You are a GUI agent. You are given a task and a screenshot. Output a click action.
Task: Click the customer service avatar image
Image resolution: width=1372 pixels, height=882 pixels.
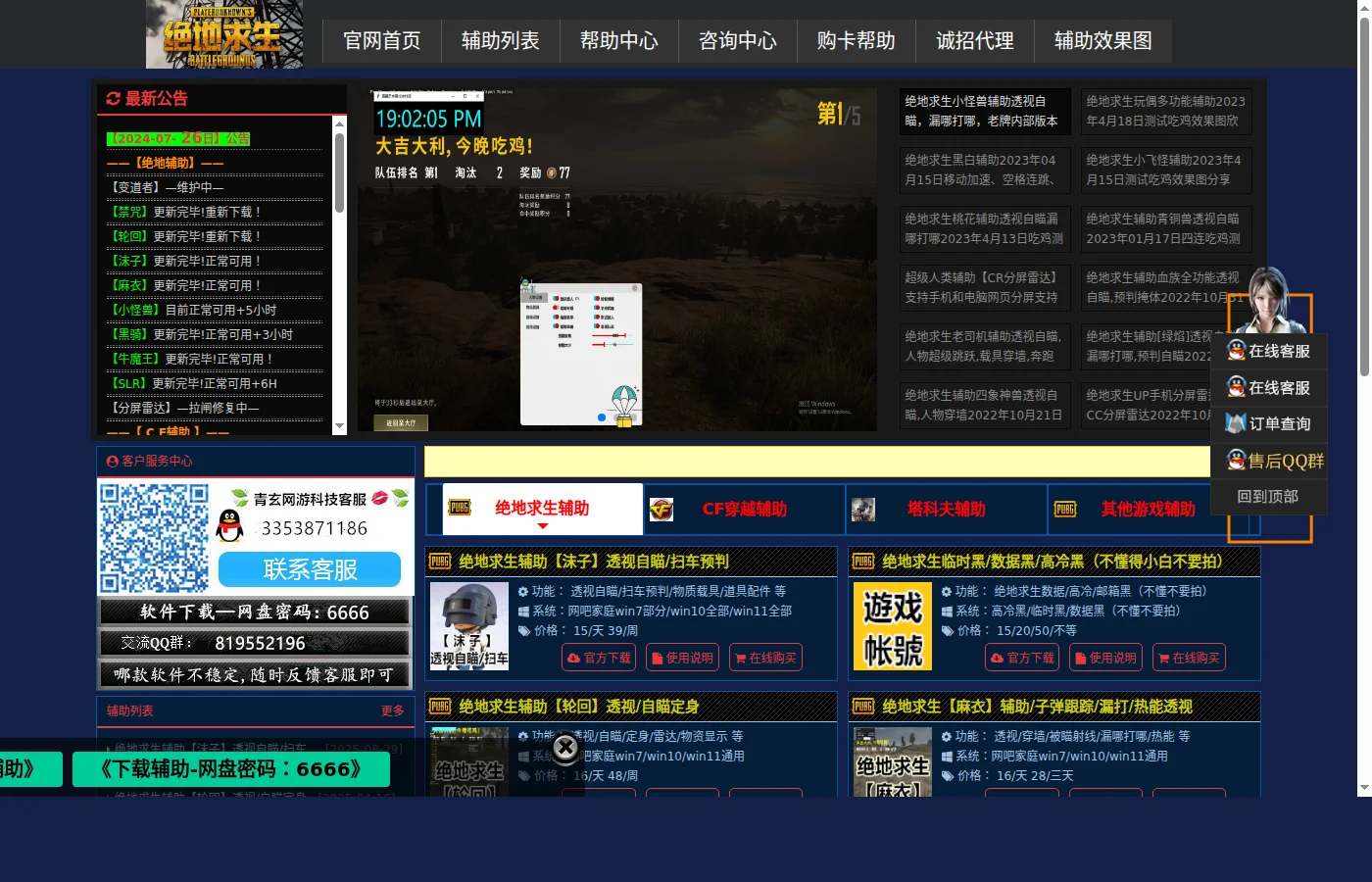coord(1270,300)
